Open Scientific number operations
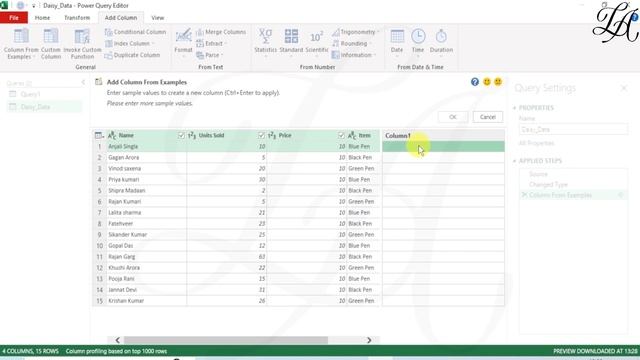 tap(317, 41)
